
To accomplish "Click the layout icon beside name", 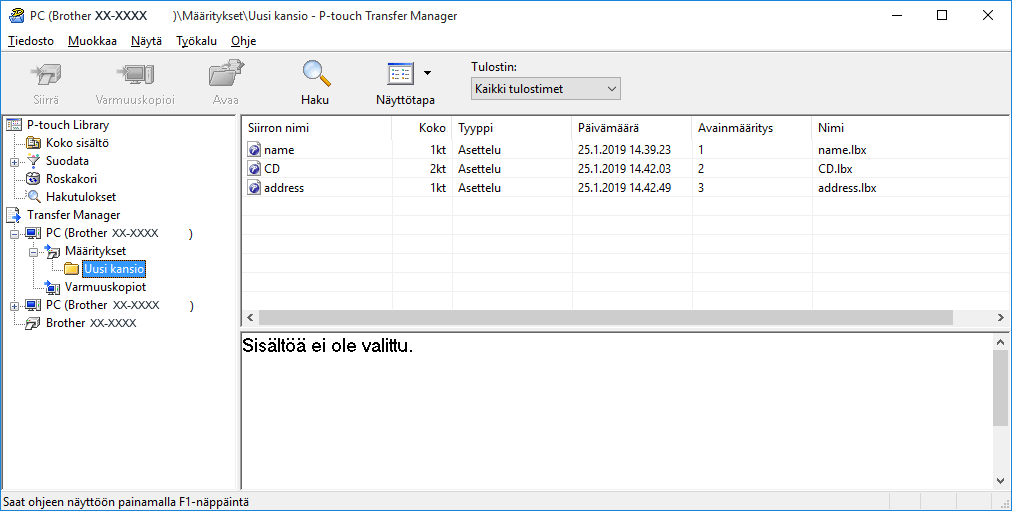I will click(254, 150).
